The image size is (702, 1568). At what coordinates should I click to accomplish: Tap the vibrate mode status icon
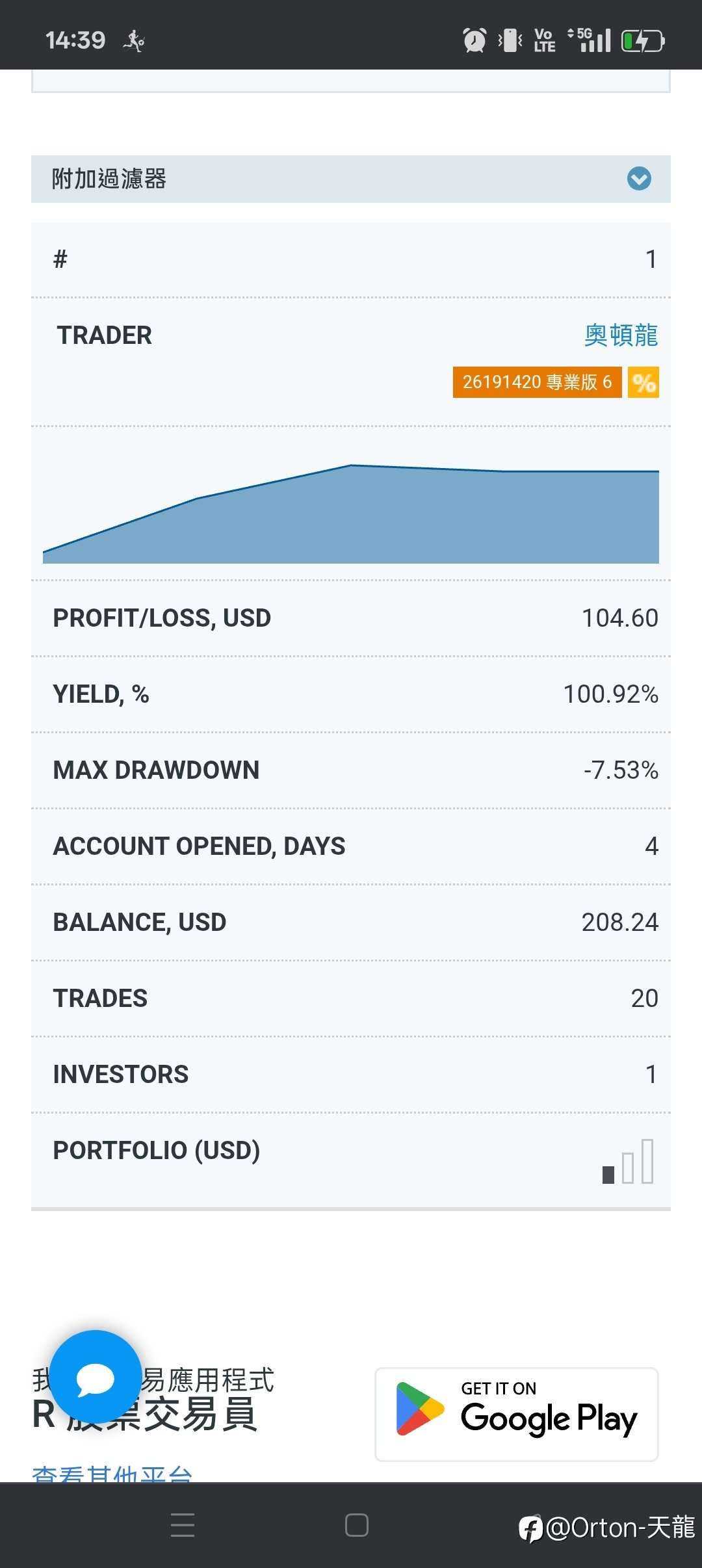pos(510,40)
